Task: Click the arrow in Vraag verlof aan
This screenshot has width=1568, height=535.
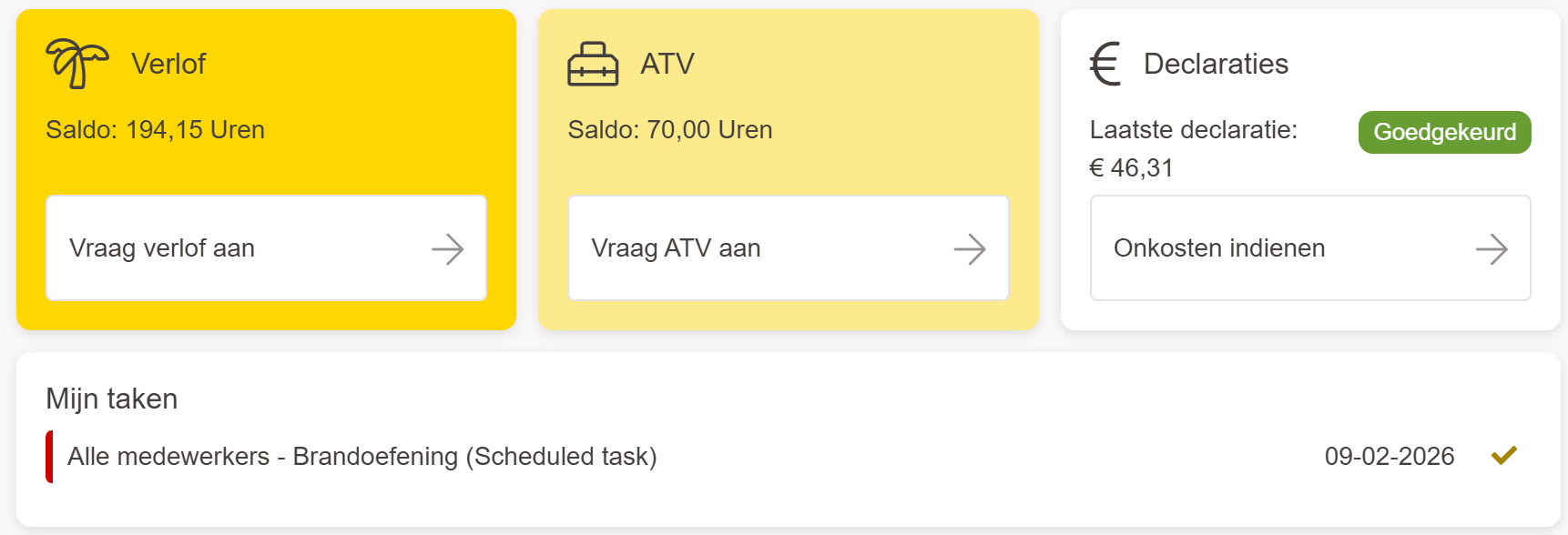Action: point(447,248)
